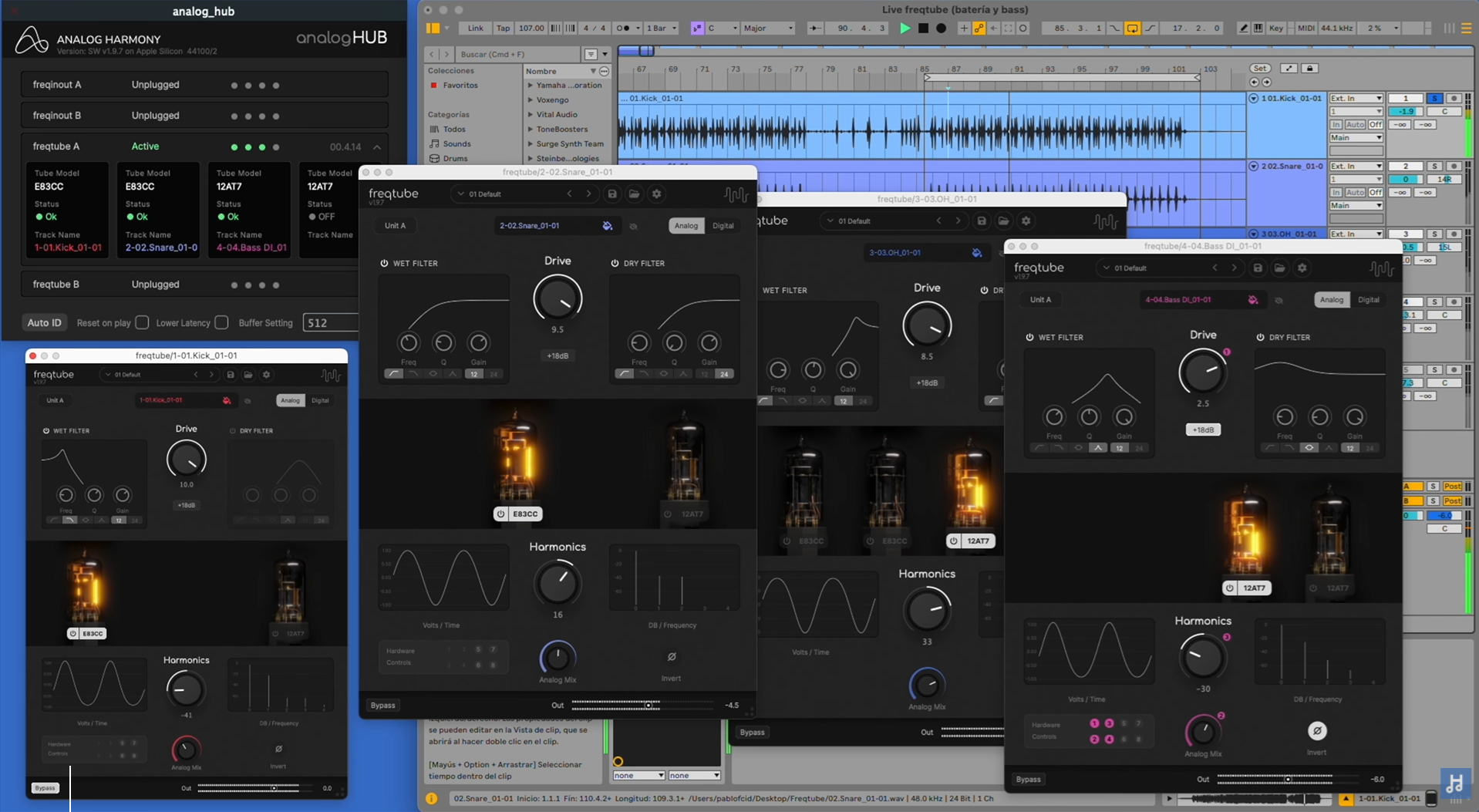Enable the Reset on play checkbox
Screen dimensions: 1479x812
tap(142, 322)
